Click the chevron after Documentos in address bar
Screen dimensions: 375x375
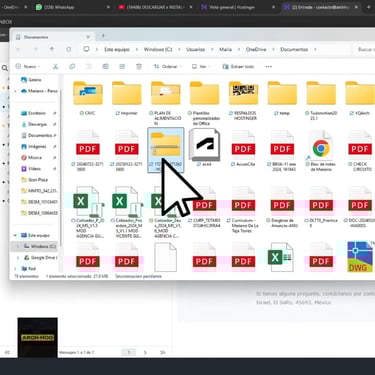[315, 50]
